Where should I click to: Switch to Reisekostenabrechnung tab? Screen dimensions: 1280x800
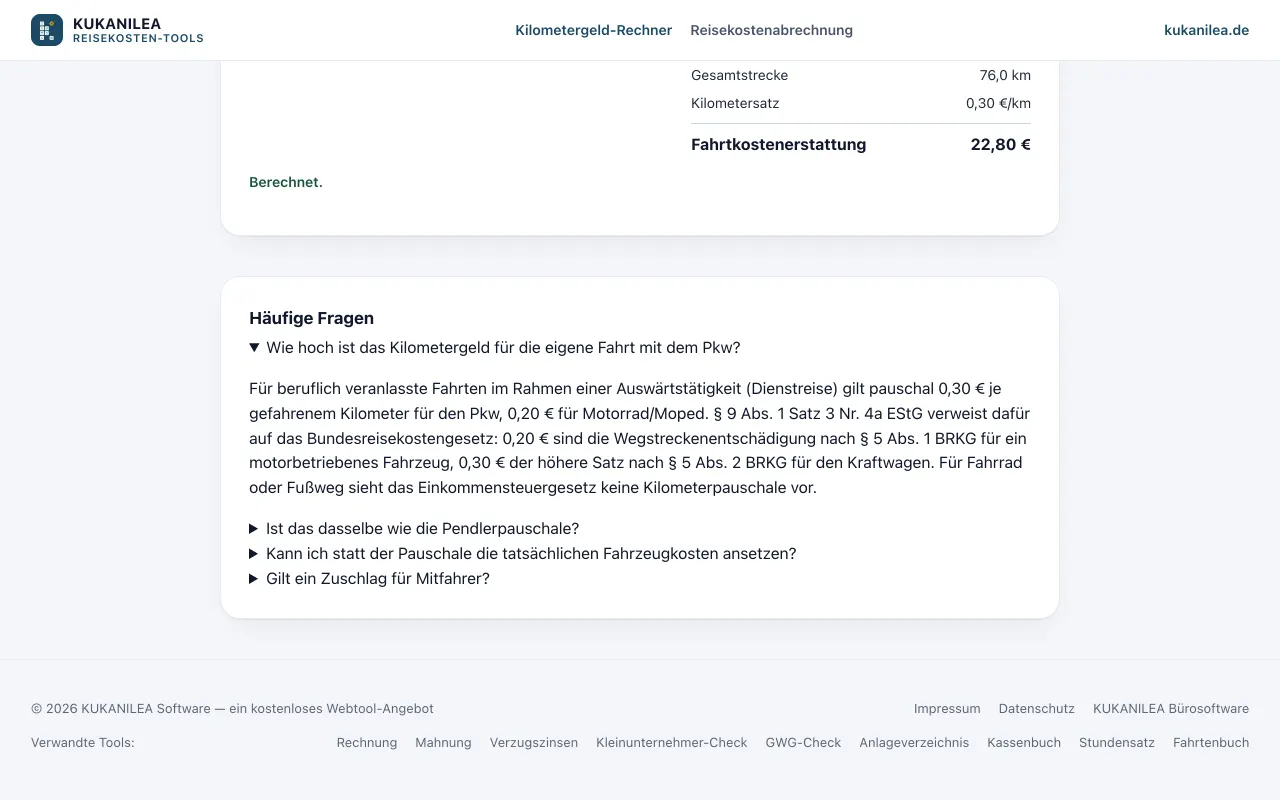tap(772, 30)
